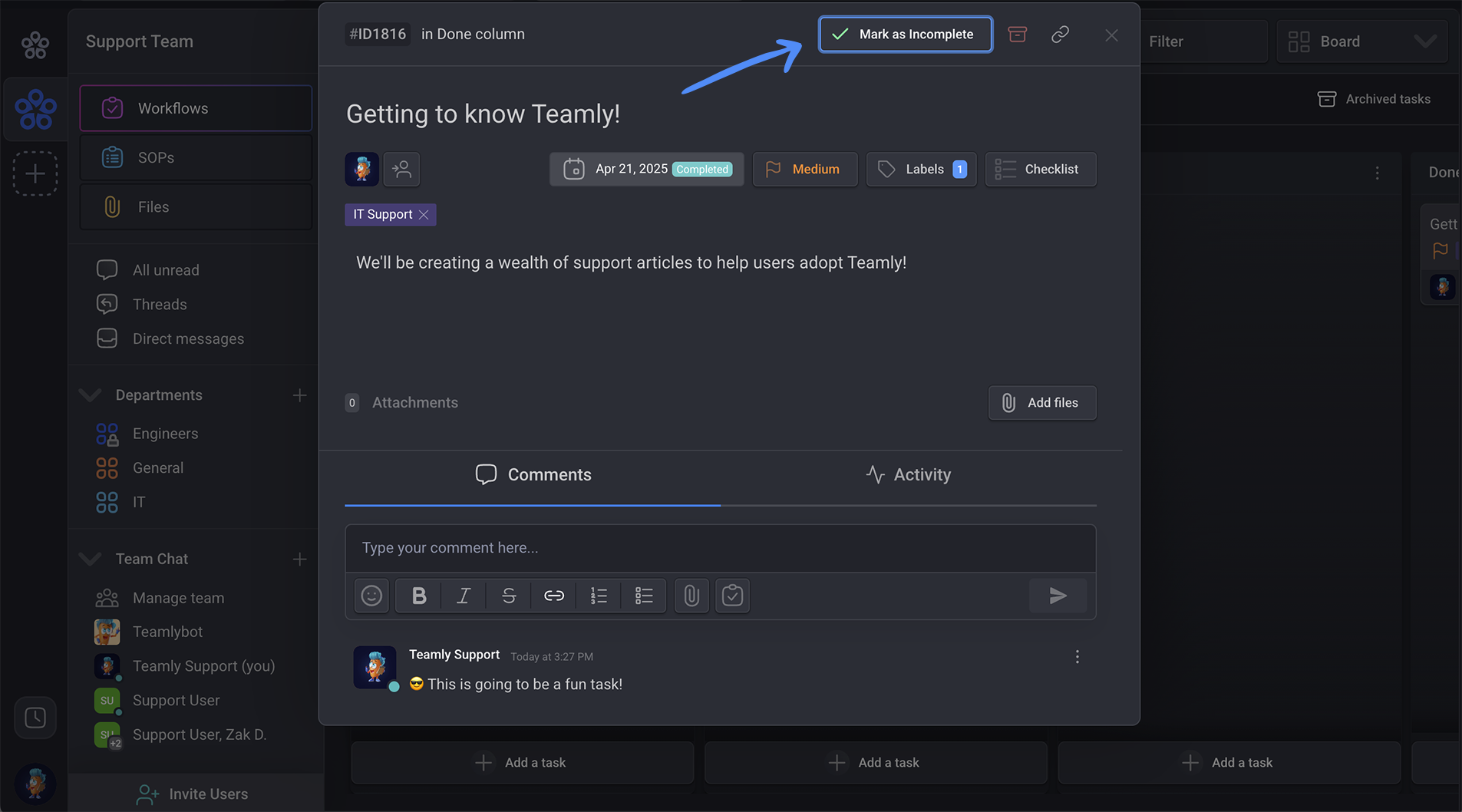Click Add a task under the middle column

pyautogui.click(x=876, y=763)
